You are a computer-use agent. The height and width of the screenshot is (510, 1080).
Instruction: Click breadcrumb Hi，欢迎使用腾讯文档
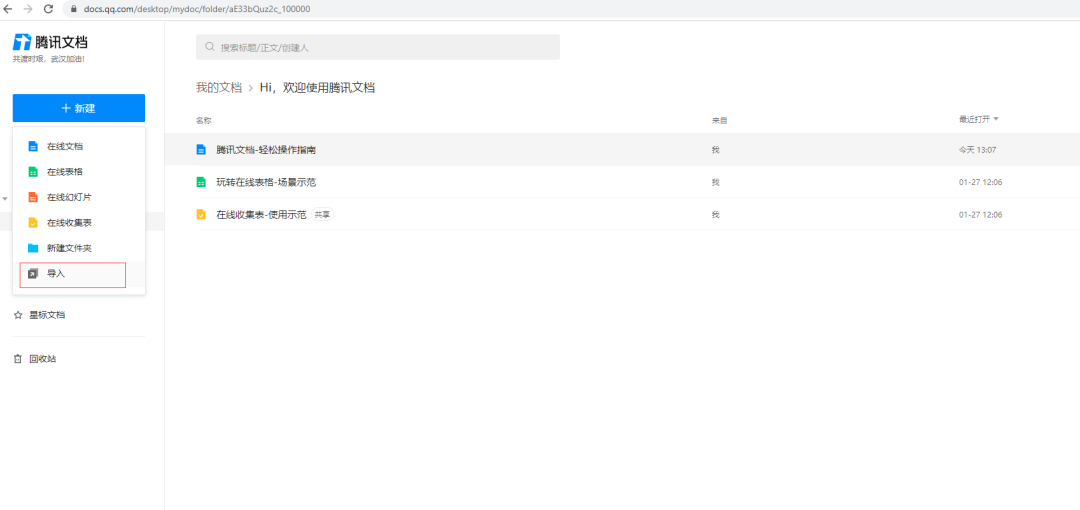pos(318,88)
